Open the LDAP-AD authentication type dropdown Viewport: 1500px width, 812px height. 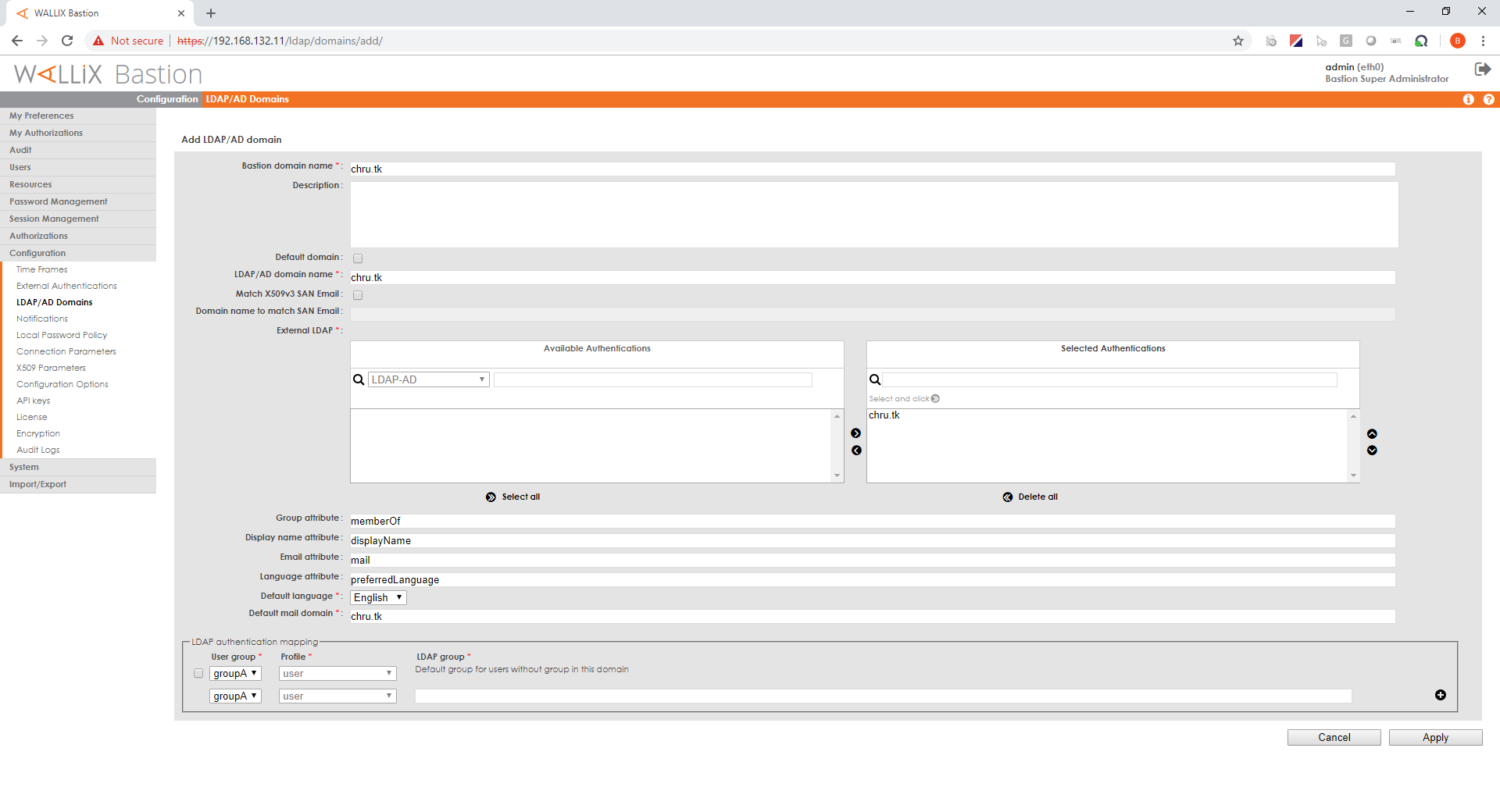click(428, 379)
